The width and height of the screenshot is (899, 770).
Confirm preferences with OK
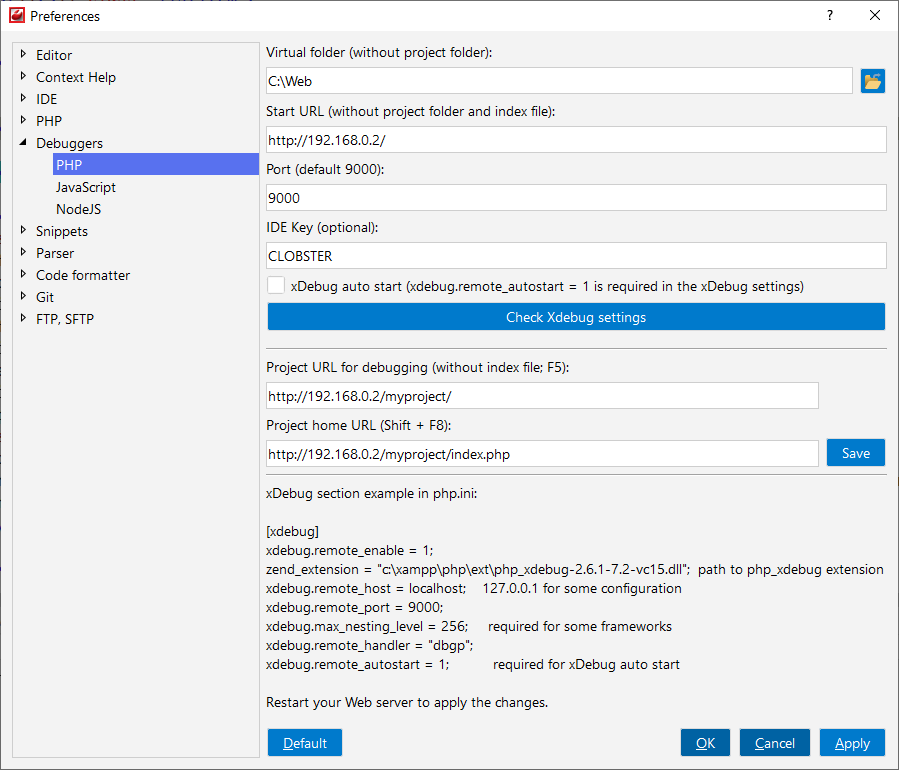pyautogui.click(x=705, y=742)
